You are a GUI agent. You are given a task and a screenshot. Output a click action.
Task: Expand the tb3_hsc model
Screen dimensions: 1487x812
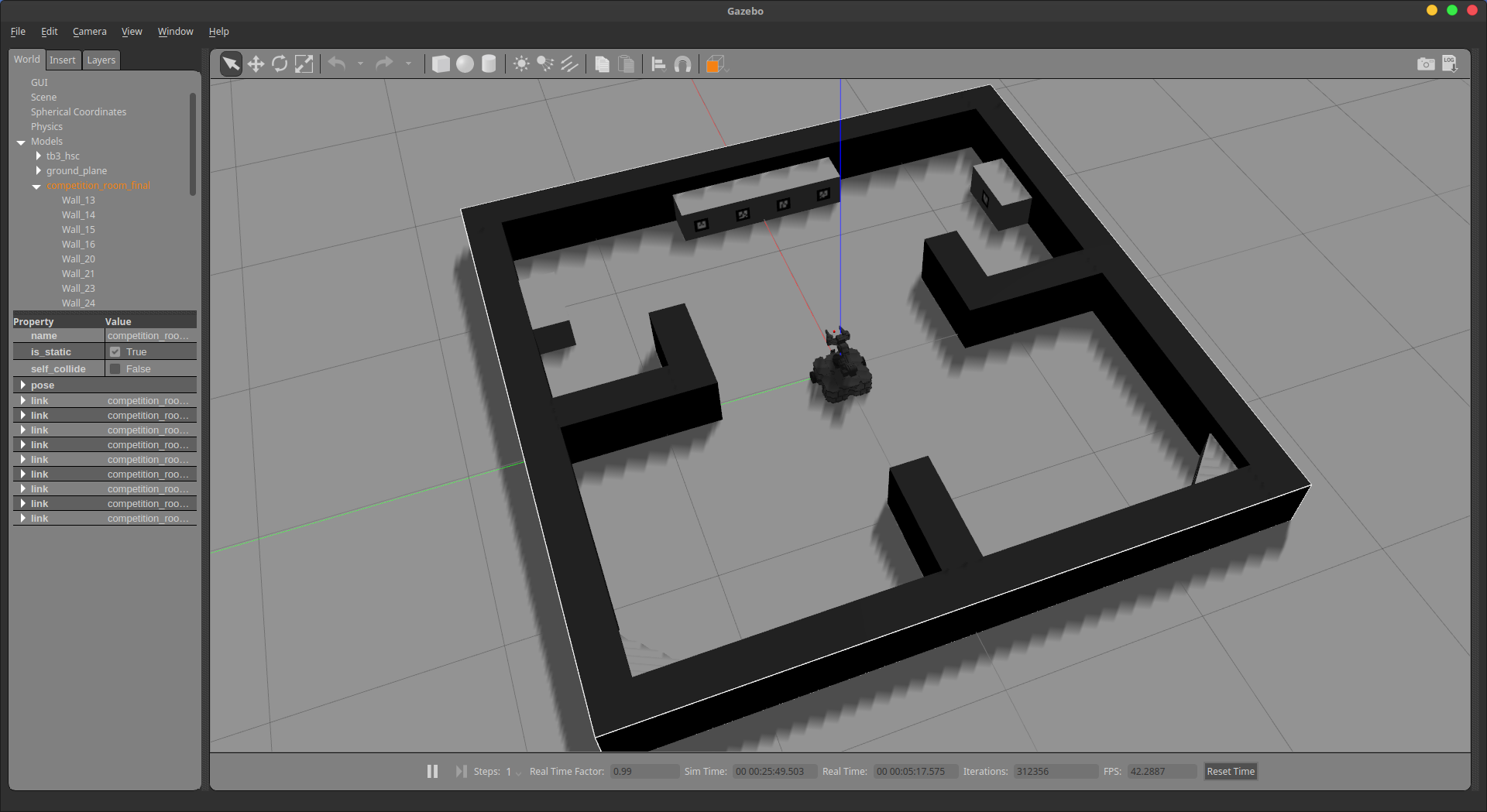click(38, 156)
